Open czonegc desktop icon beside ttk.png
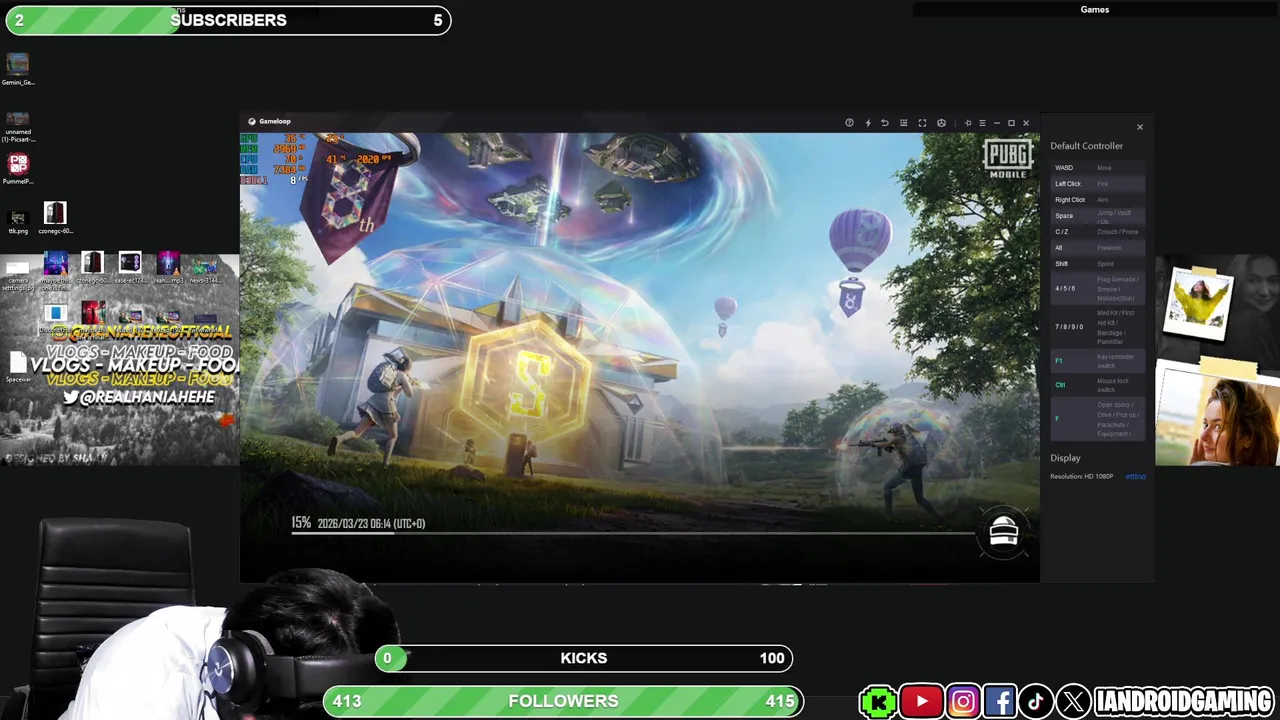Image resolution: width=1280 pixels, height=720 pixels. point(55,218)
